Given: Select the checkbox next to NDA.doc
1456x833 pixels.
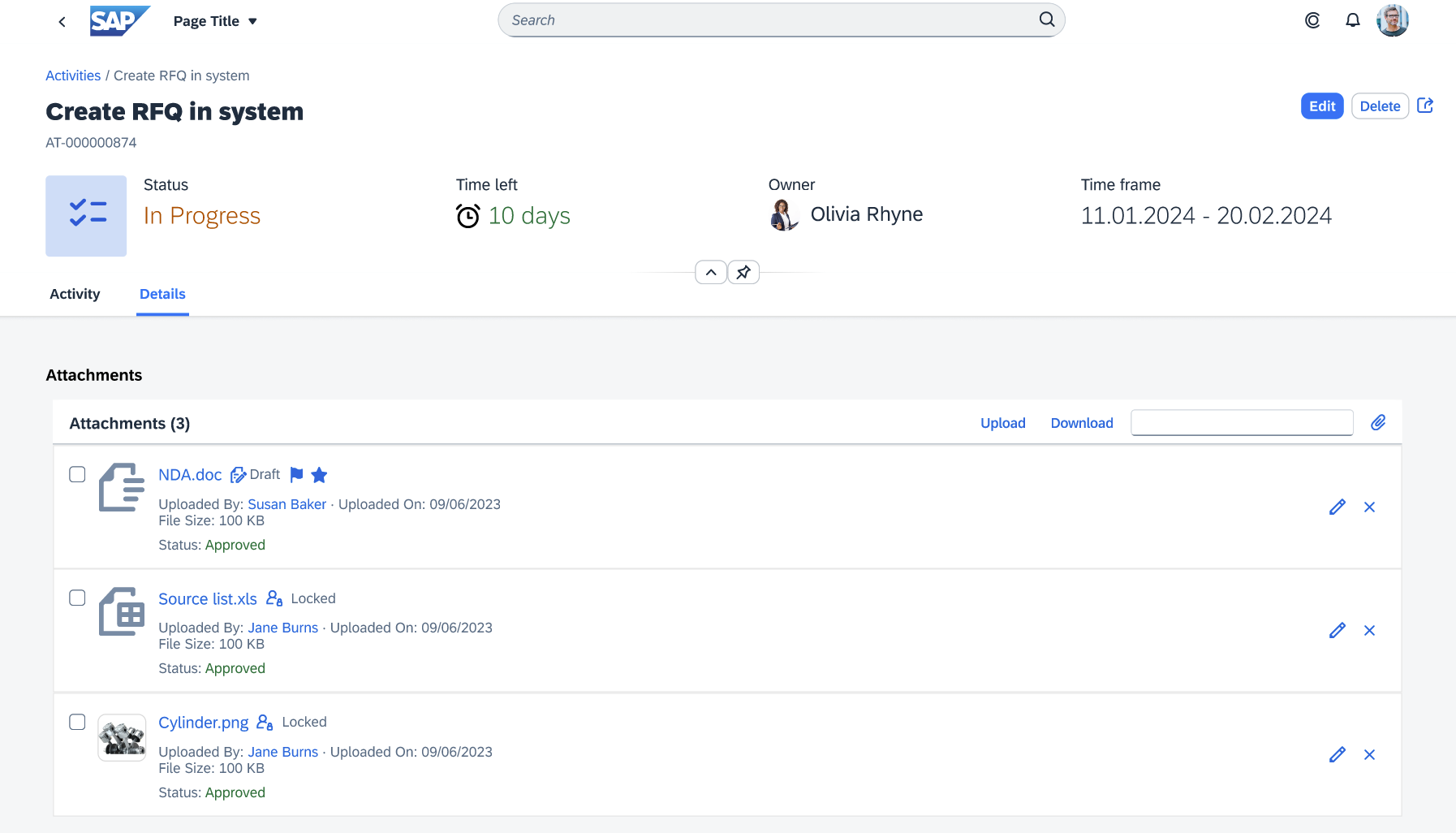Looking at the screenshot, I should [x=77, y=474].
